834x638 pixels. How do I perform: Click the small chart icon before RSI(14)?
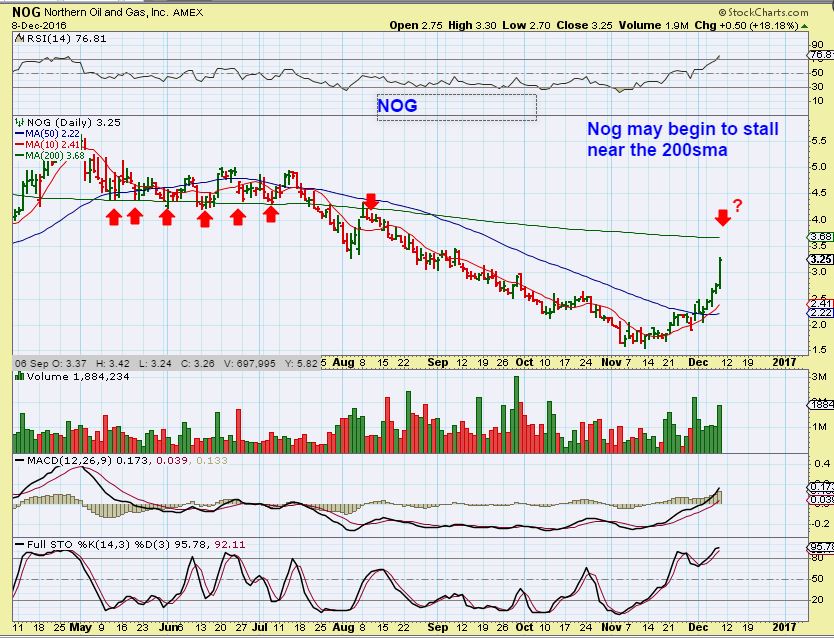click(x=20, y=38)
